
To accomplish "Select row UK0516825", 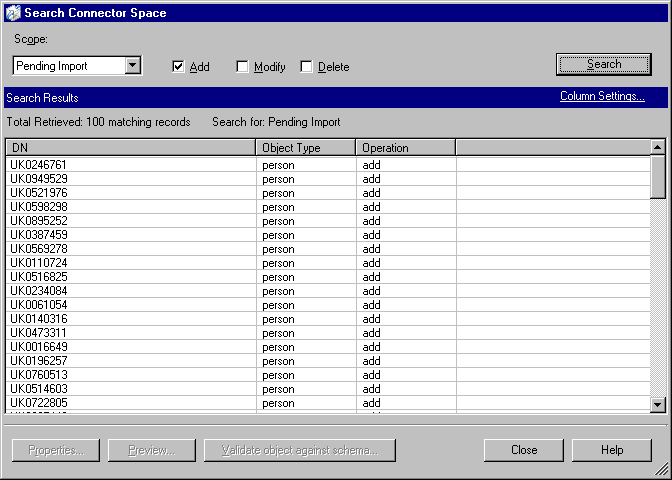I will tap(328, 277).
